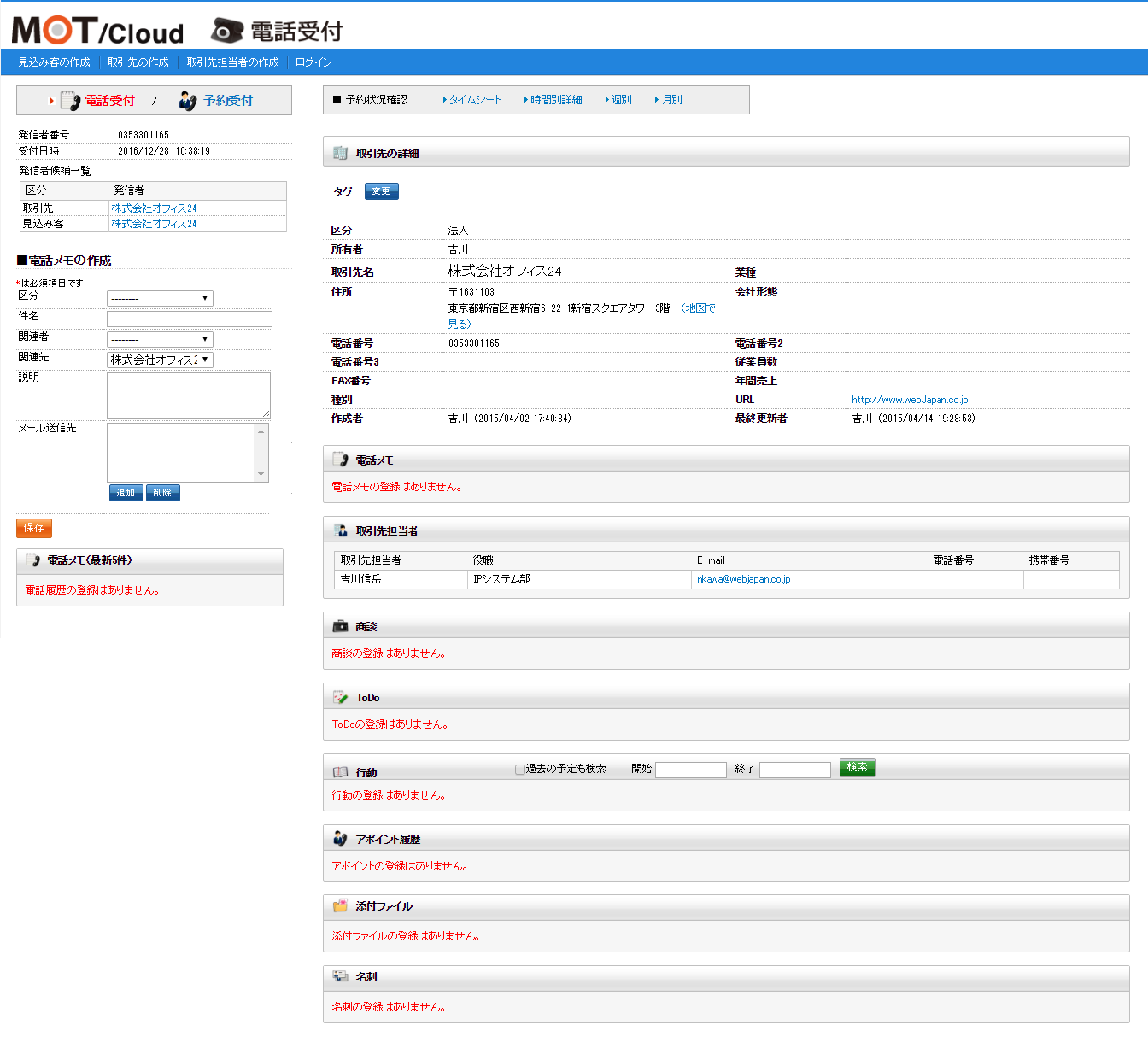Enable 過去の予定も検索 checkbox
This screenshot has width=1148, height=1037.
click(x=519, y=769)
